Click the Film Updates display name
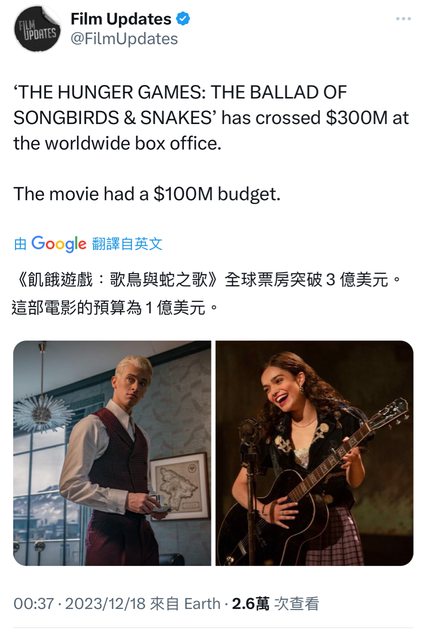Screen dimensions: 427x640 tap(121, 19)
